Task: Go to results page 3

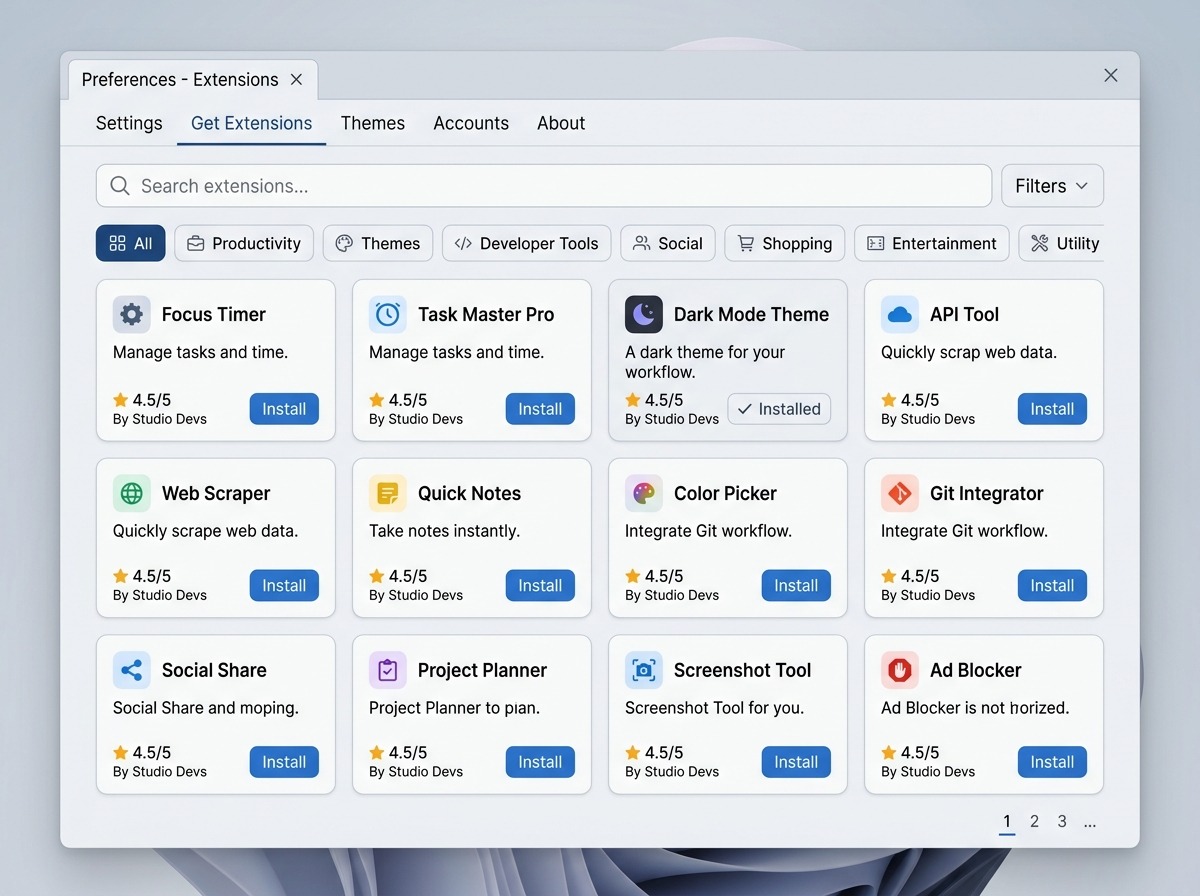Action: [x=1062, y=822]
